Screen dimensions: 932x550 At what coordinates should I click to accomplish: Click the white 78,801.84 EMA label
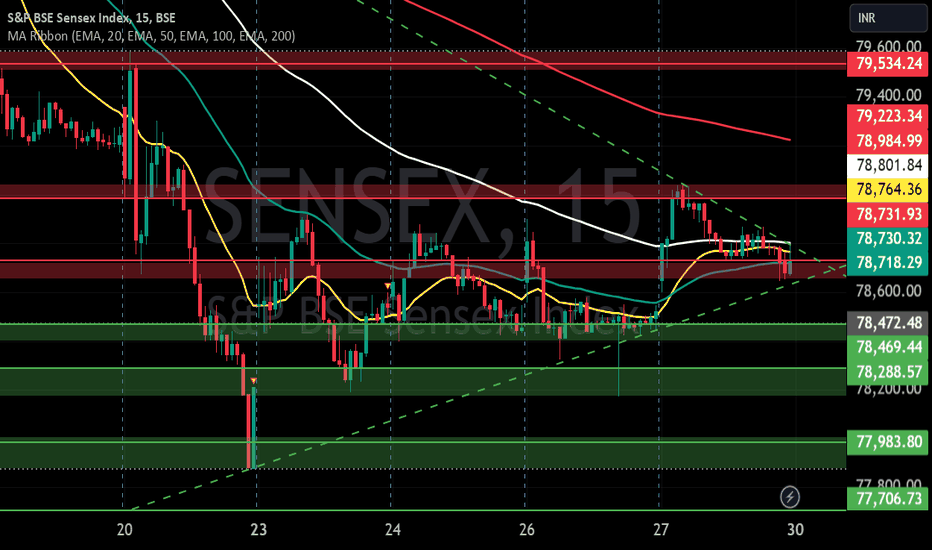(x=887, y=165)
